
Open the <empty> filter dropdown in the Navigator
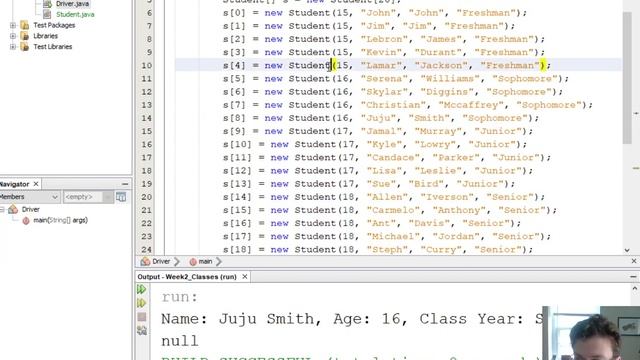pos(88,197)
